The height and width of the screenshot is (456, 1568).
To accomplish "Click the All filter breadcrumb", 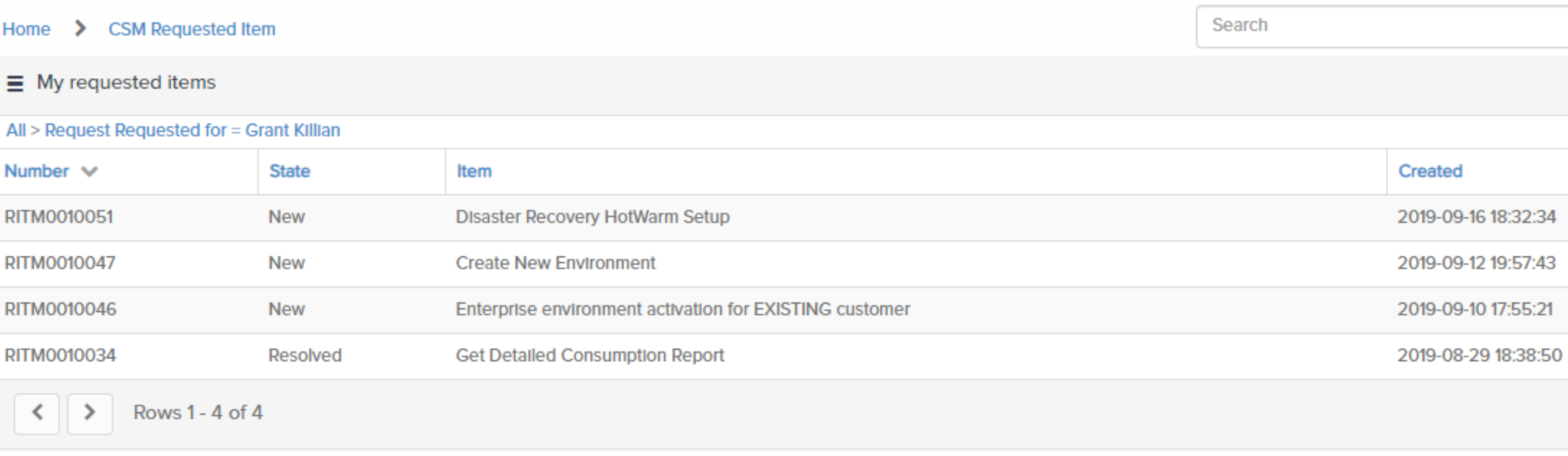I will (x=15, y=131).
